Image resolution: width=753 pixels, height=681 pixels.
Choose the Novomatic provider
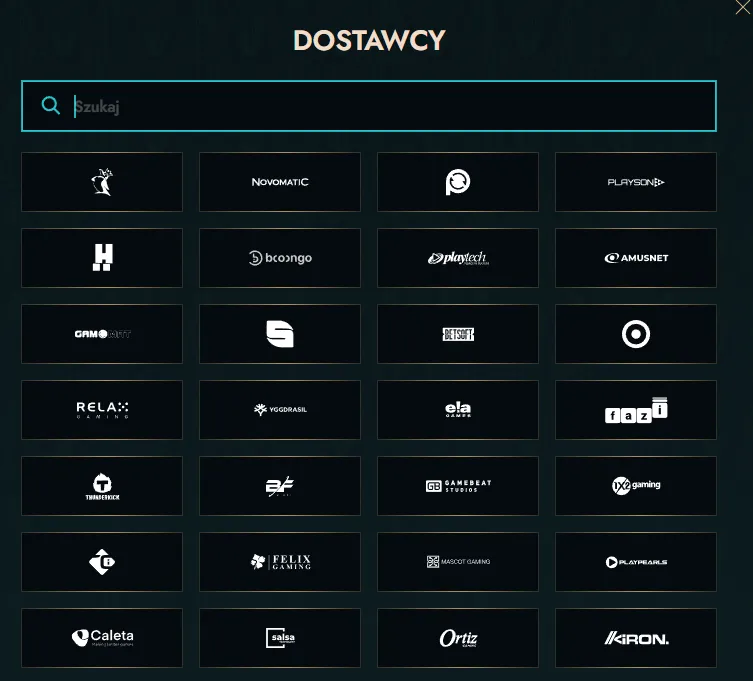(x=280, y=182)
